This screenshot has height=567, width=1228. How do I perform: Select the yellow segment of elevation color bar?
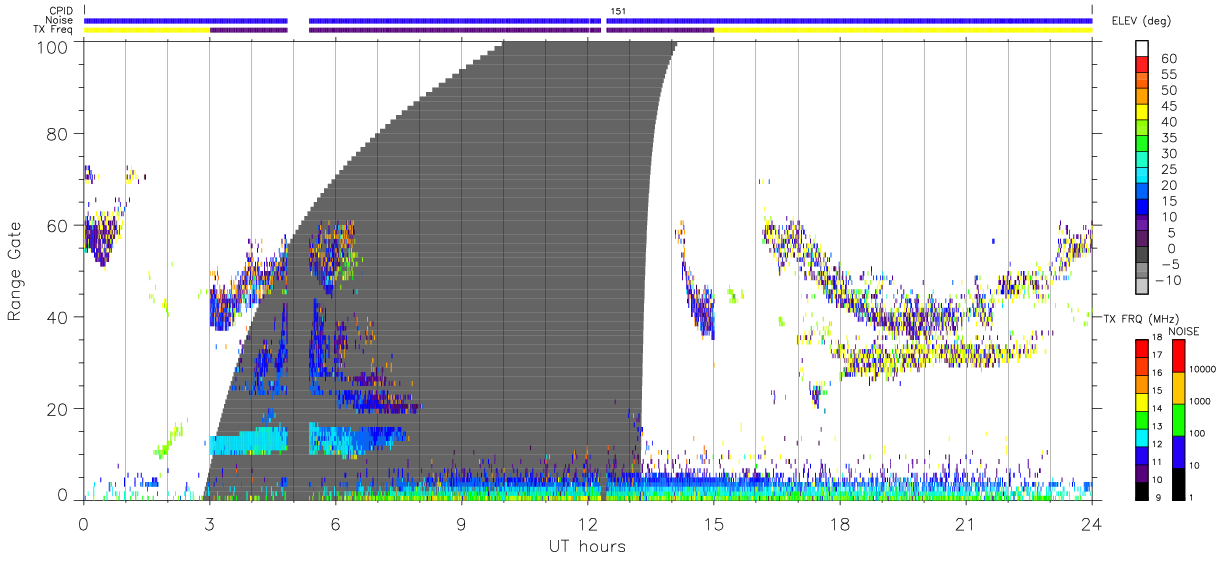tap(1143, 114)
